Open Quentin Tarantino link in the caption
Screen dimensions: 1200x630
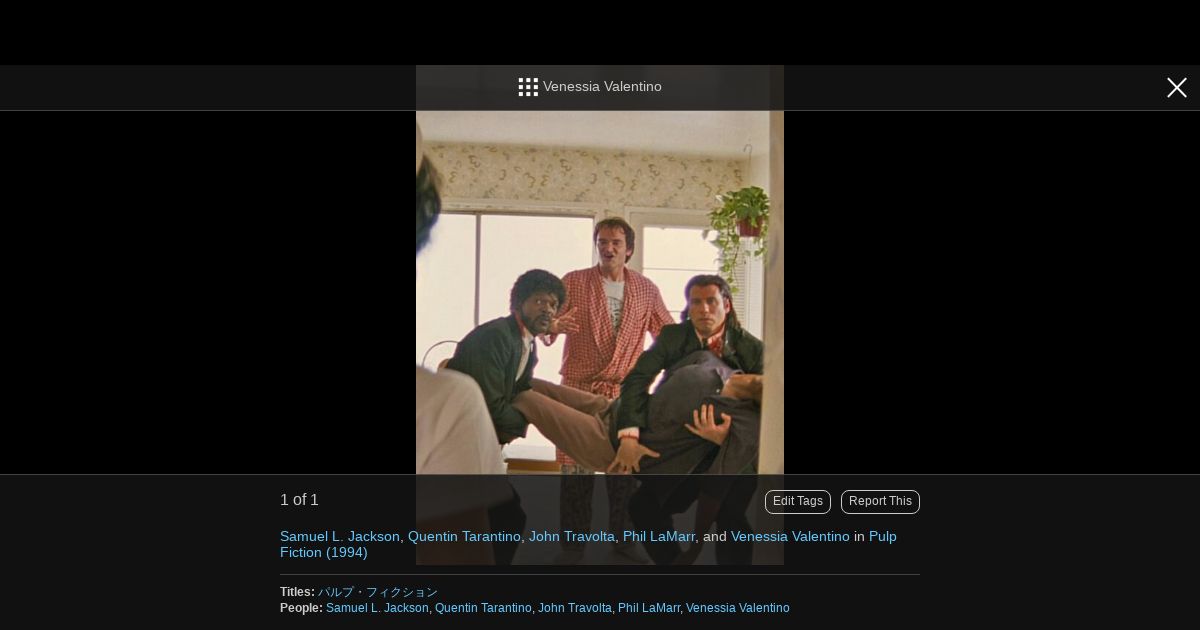[x=464, y=536]
